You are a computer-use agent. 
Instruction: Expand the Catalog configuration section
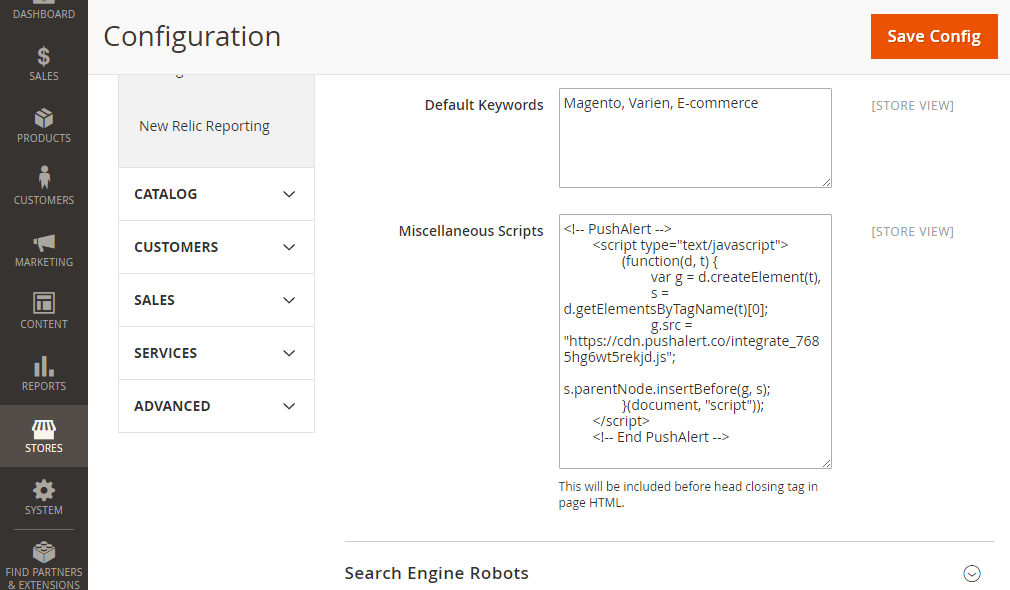[216, 194]
